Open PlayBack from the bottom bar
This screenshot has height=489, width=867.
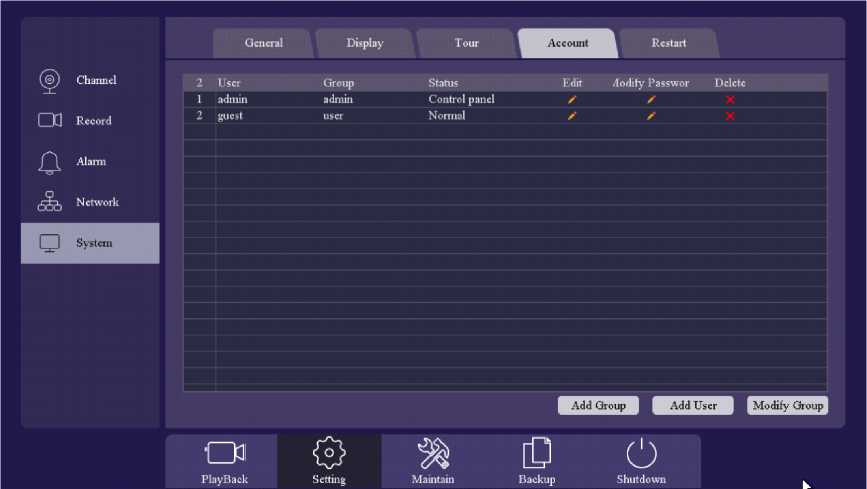[x=224, y=461]
